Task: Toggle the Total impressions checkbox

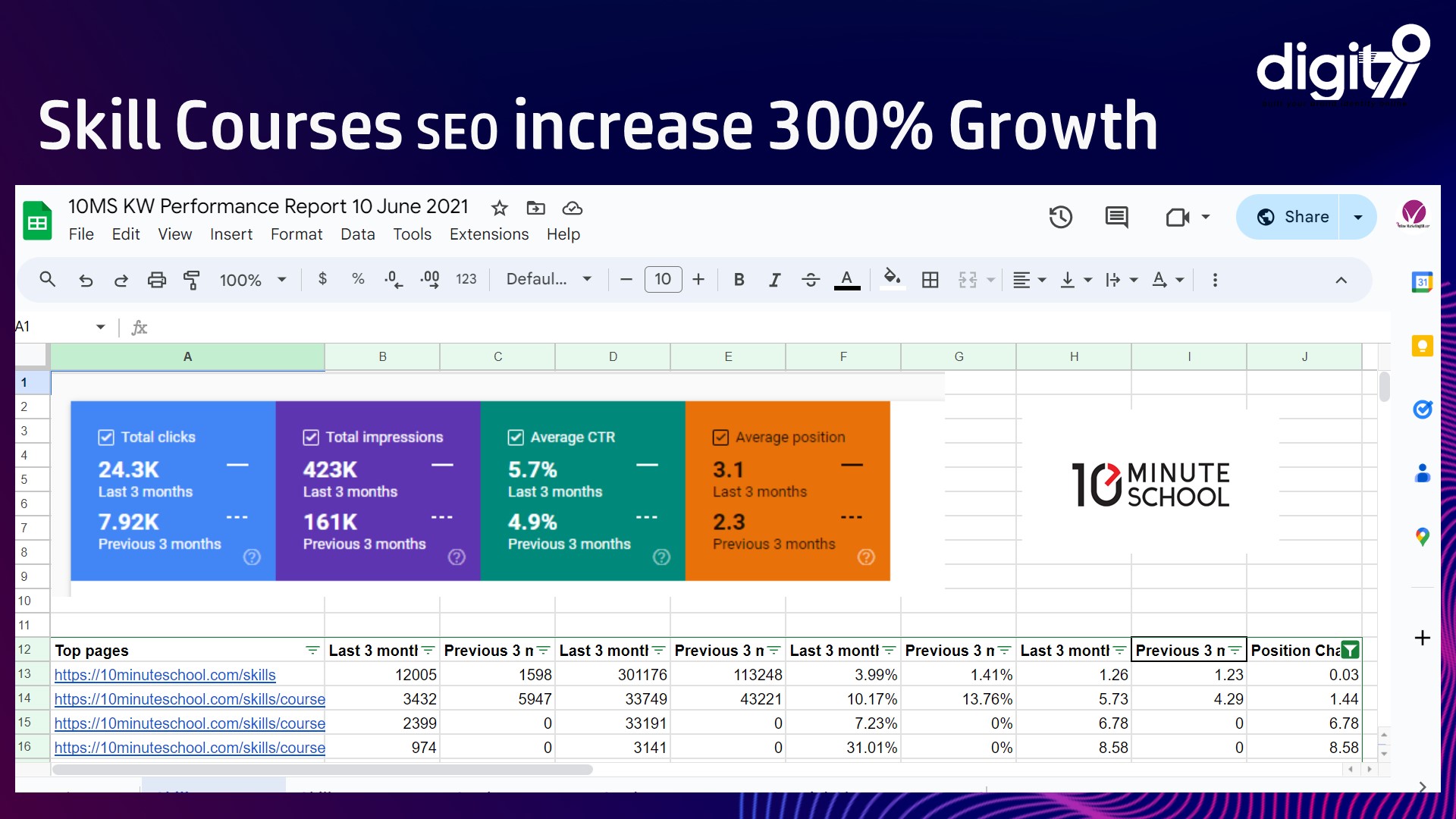Action: 311,438
